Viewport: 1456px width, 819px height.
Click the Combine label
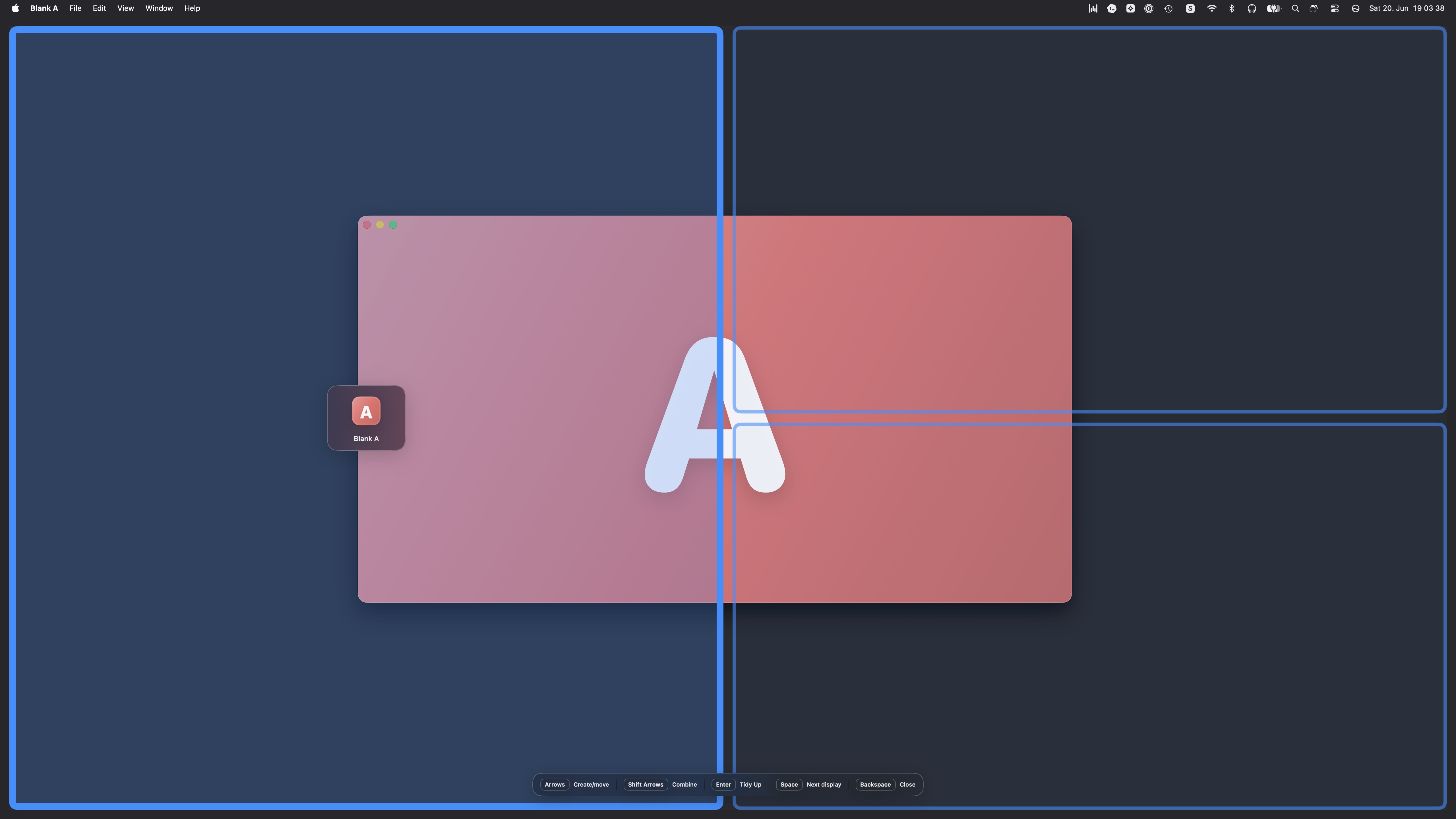684,784
